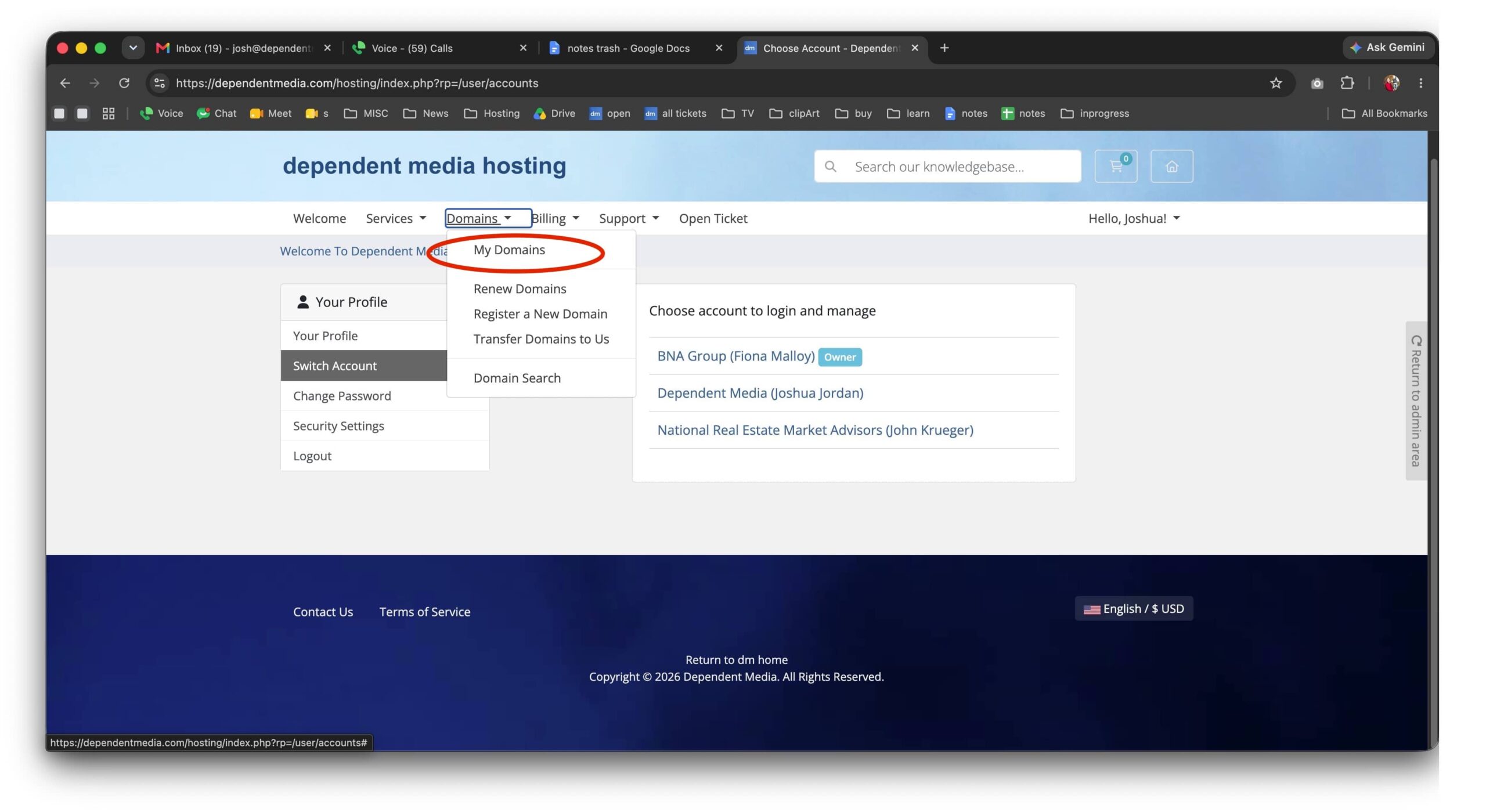Open the apps grid bookmark icon
This screenshot has height=812, width=1486.
pyautogui.click(x=109, y=113)
